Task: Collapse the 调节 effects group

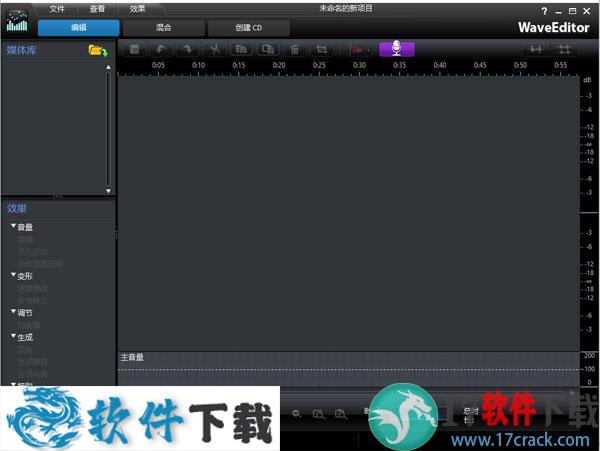Action: coord(13,312)
